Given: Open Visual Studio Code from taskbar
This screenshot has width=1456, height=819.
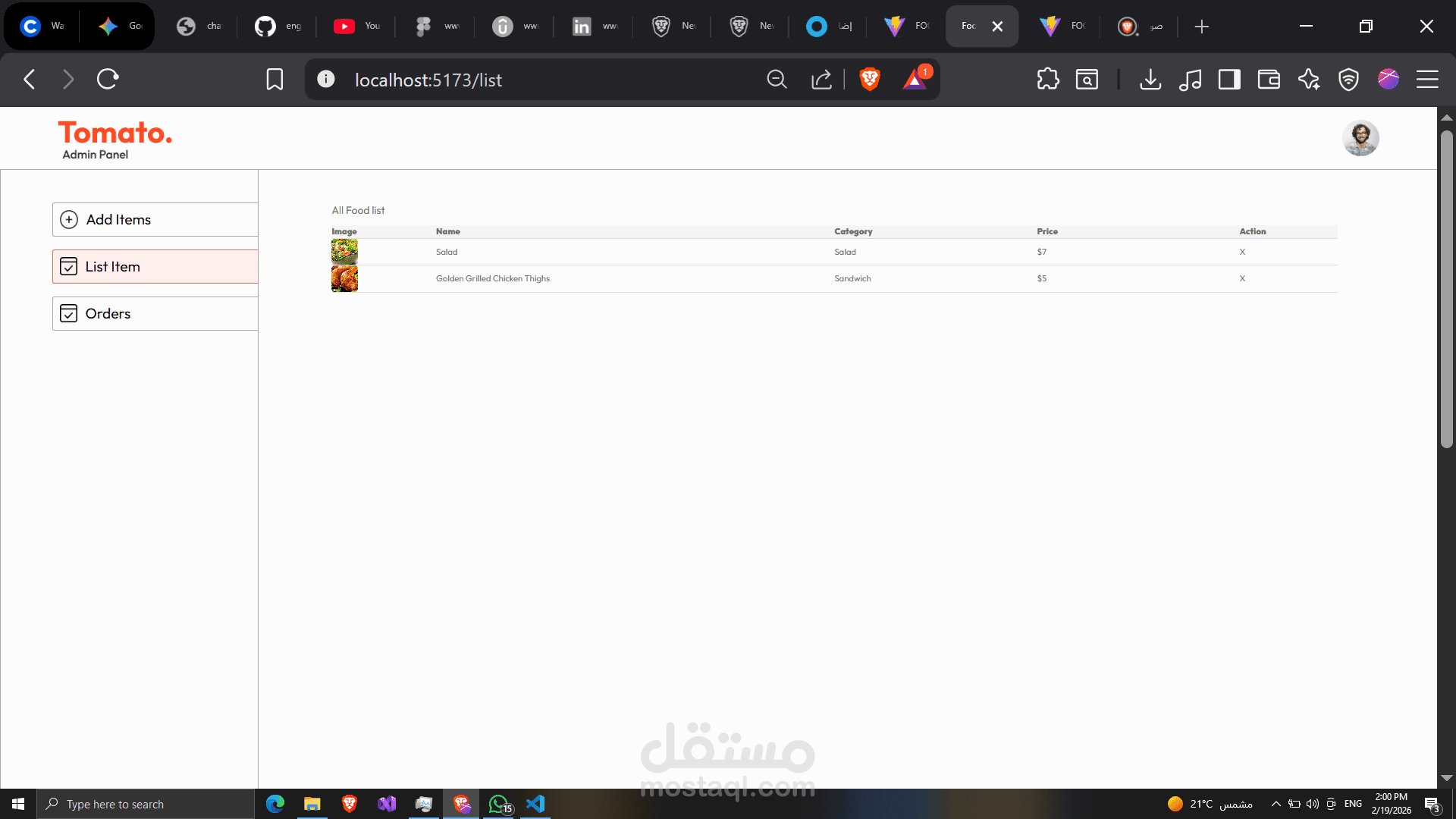Looking at the screenshot, I should 535,804.
